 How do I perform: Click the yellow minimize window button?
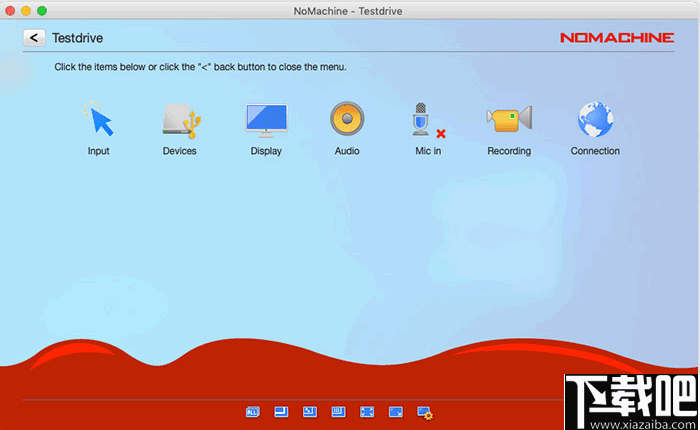pos(26,11)
